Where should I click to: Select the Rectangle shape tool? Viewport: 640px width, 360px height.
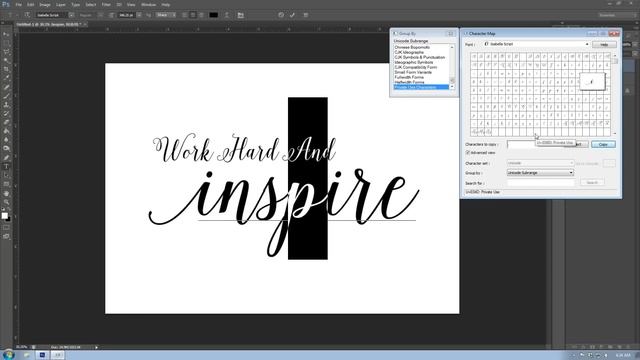pos(6,184)
